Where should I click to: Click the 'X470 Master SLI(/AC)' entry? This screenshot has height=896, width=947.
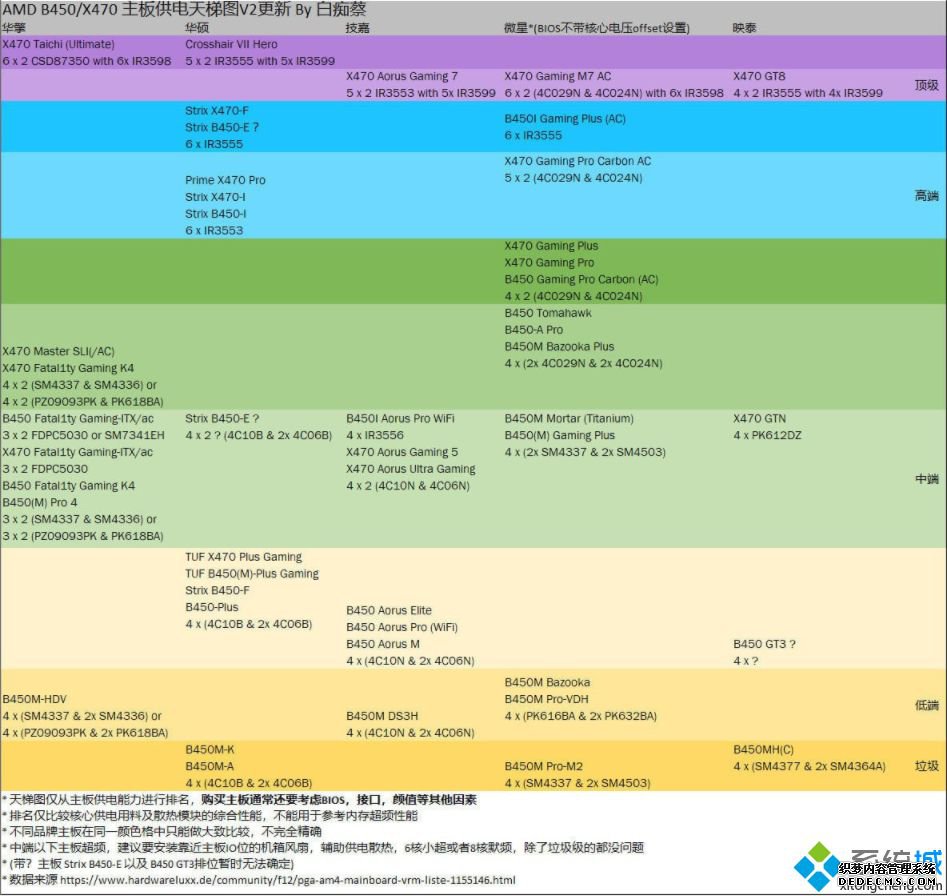point(59,351)
